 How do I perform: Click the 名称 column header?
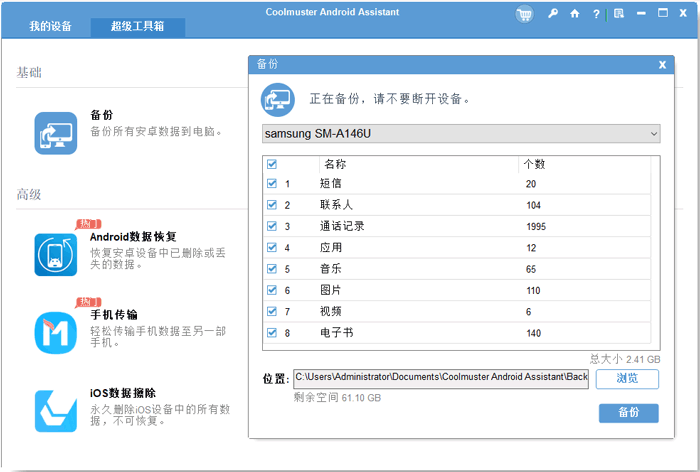(x=335, y=164)
